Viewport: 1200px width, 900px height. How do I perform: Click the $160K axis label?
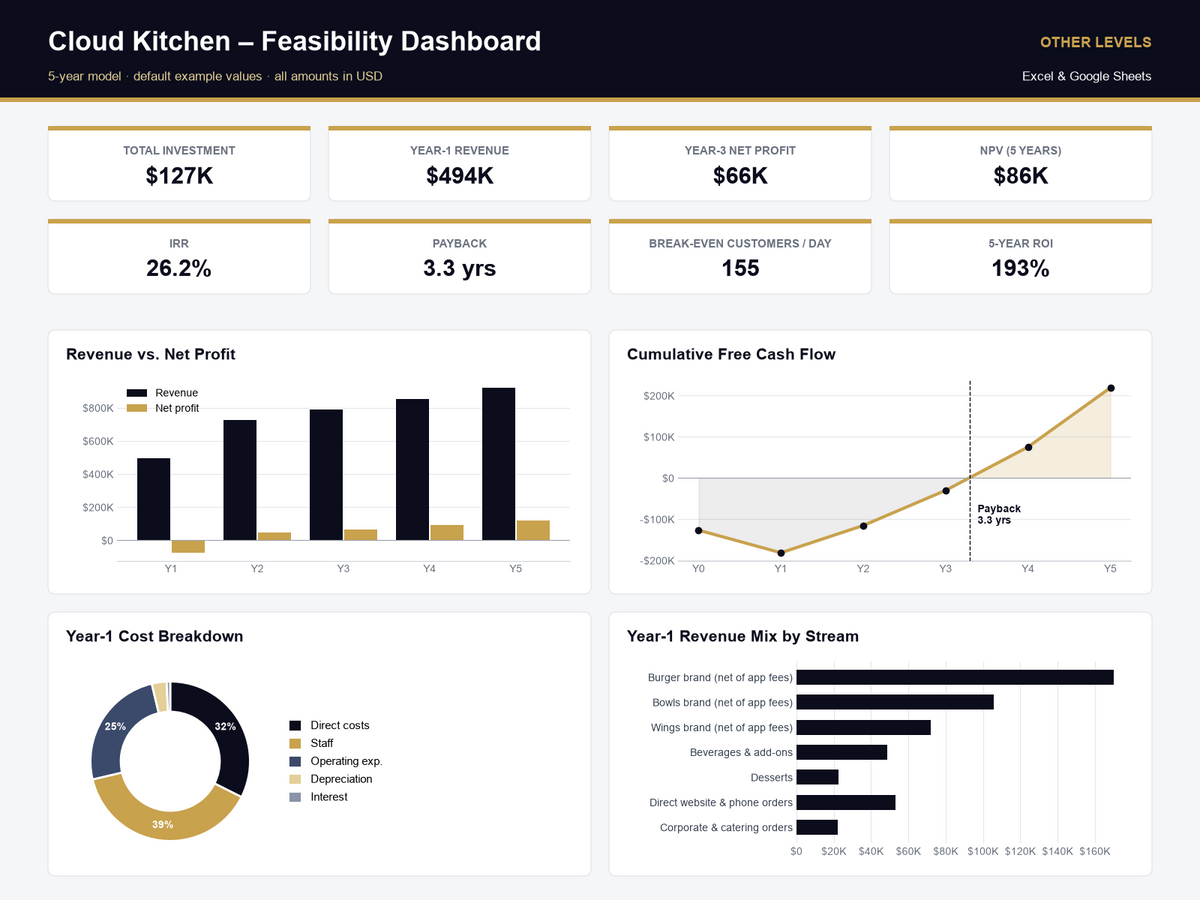[x=1096, y=851]
